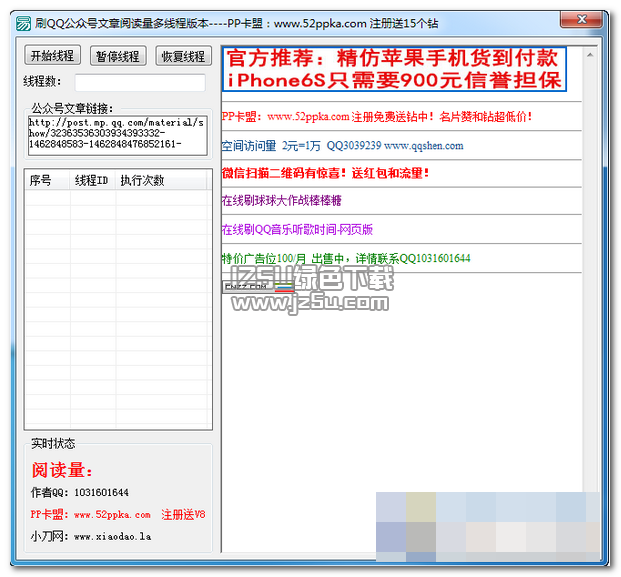This screenshot has height=577, width=621.
Task: Select the 线程ID column header
Action: (93, 181)
